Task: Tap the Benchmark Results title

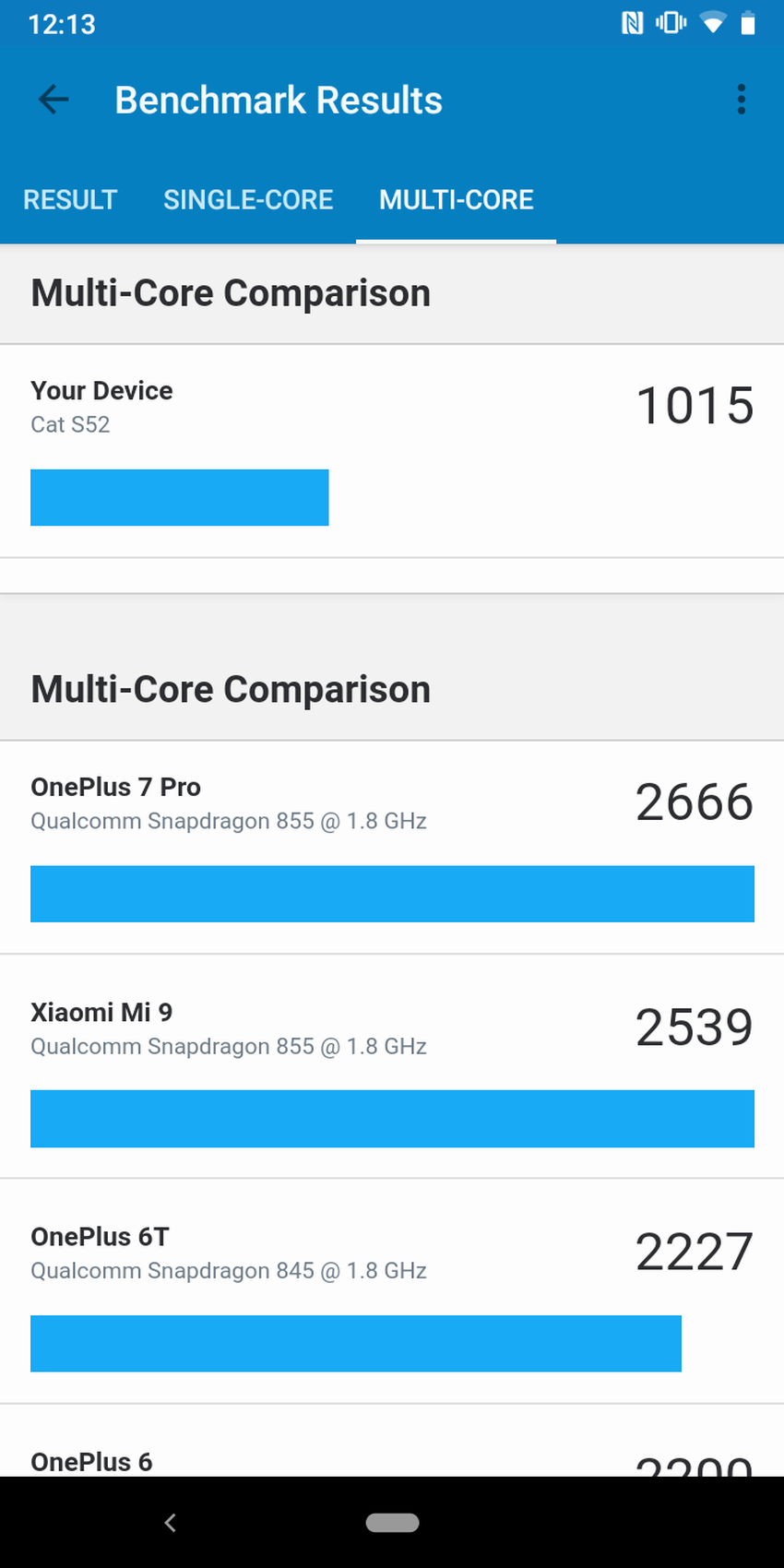Action: coord(278,100)
